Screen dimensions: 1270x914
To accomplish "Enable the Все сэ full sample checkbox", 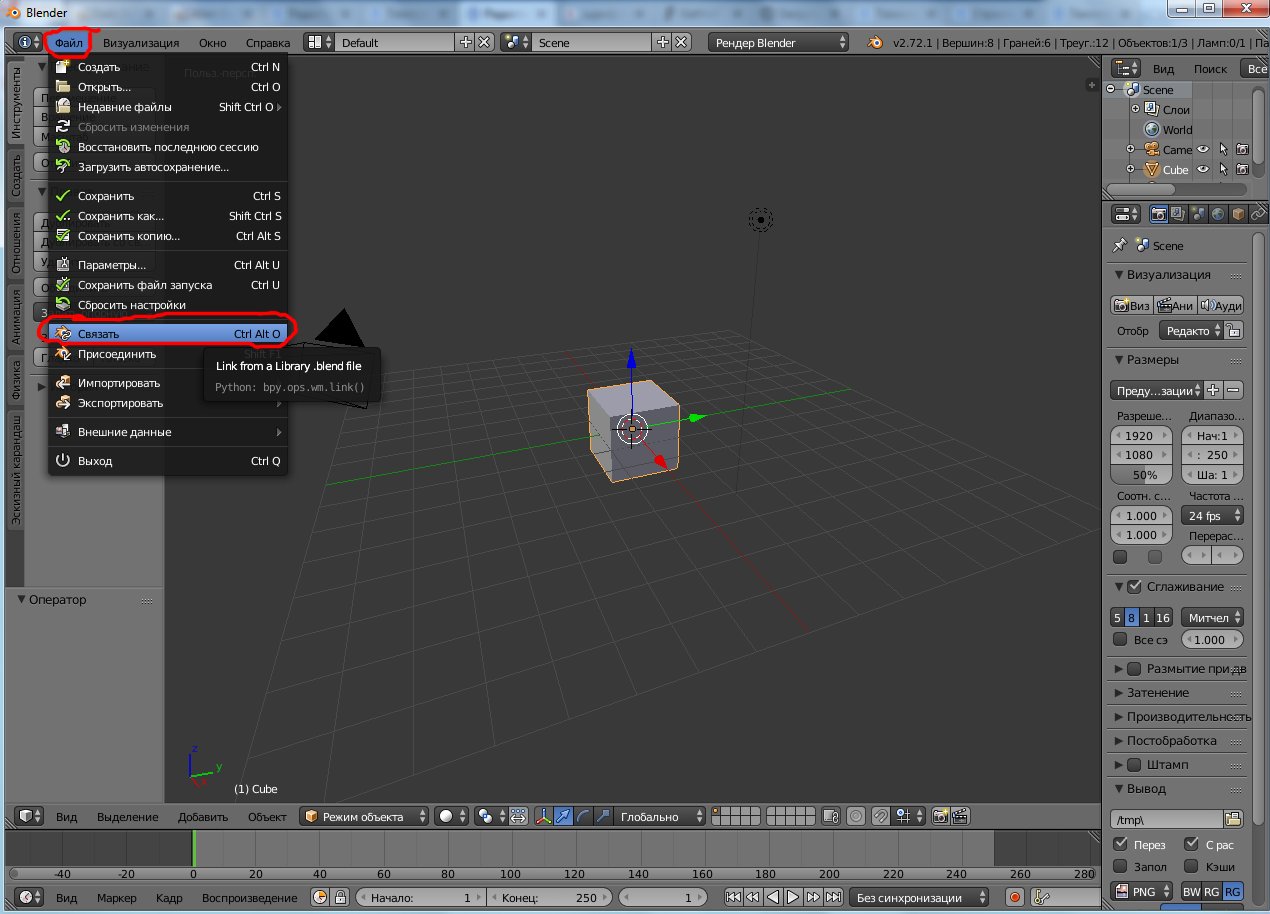I will 1120,639.
